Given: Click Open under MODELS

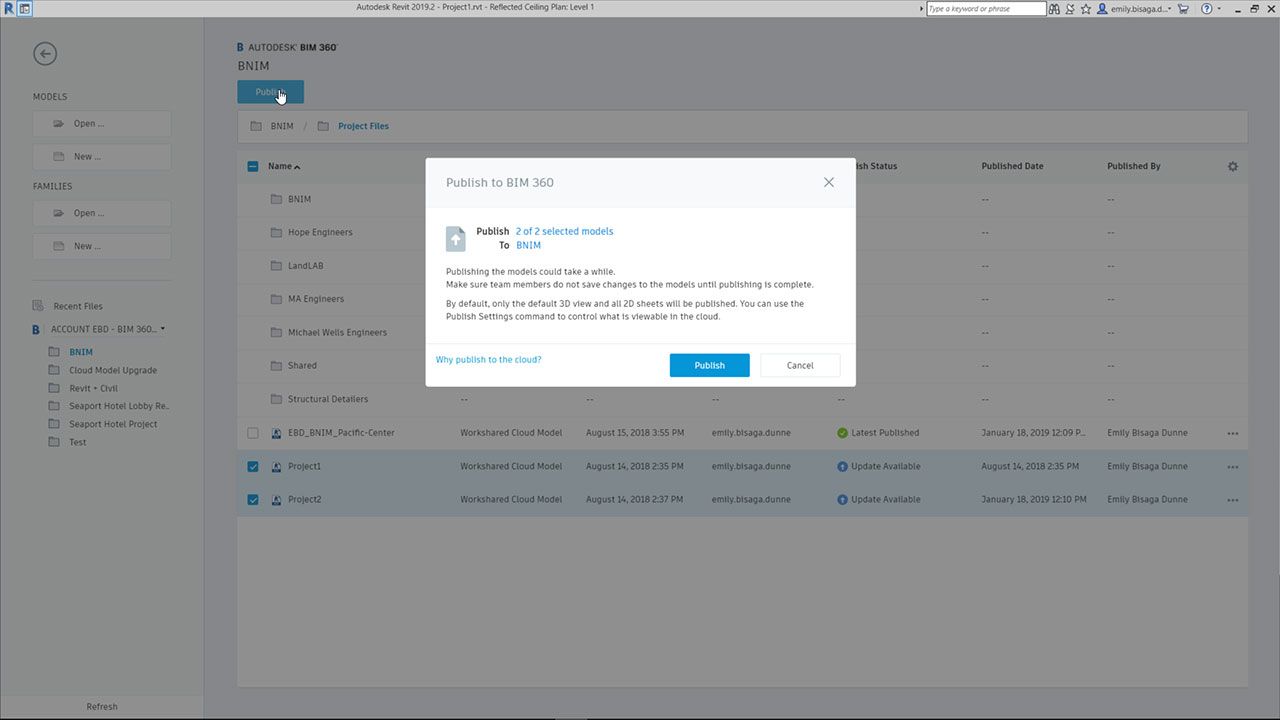Looking at the screenshot, I should 101,124.
